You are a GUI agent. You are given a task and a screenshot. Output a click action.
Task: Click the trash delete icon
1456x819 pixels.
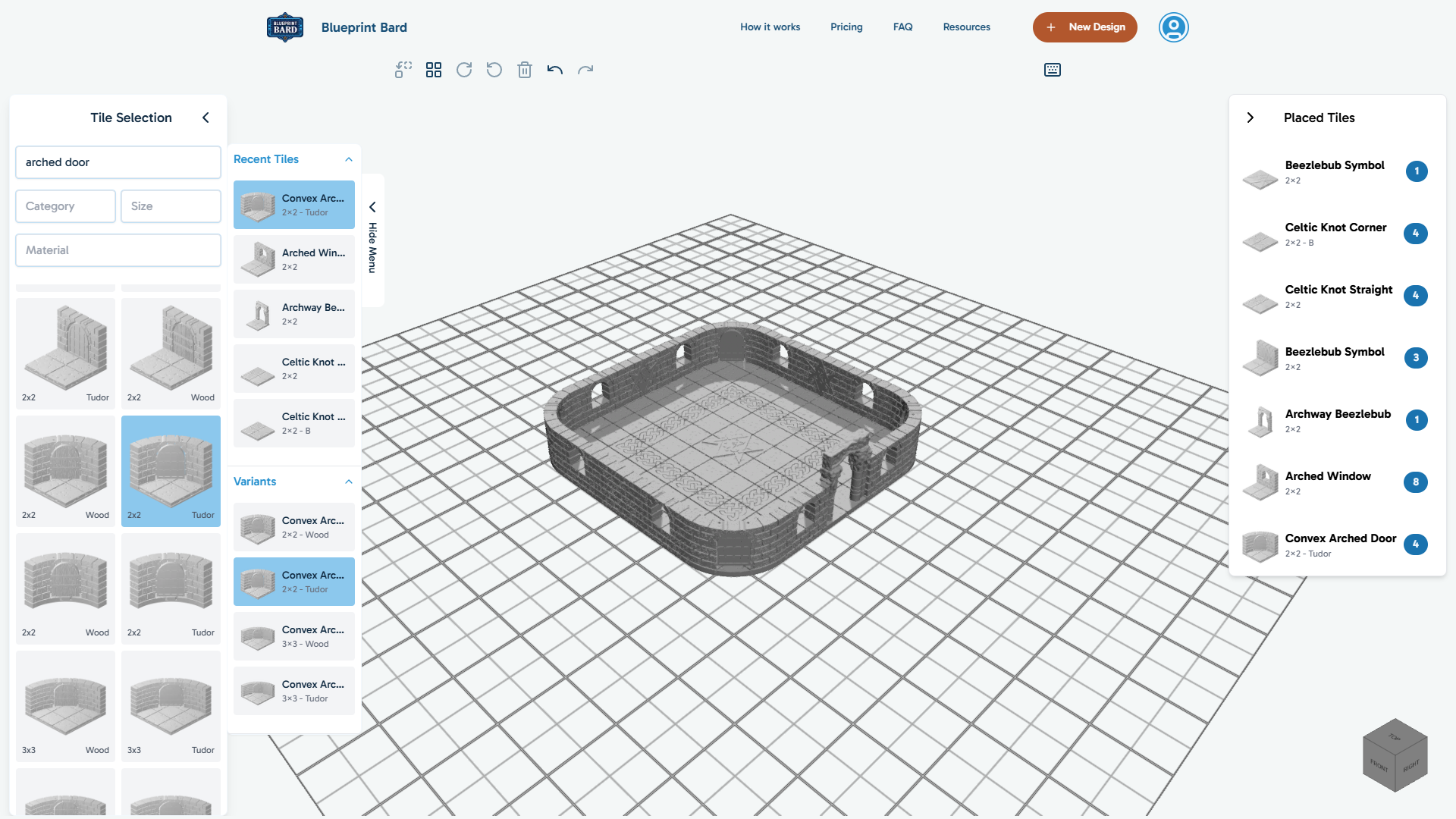525,70
